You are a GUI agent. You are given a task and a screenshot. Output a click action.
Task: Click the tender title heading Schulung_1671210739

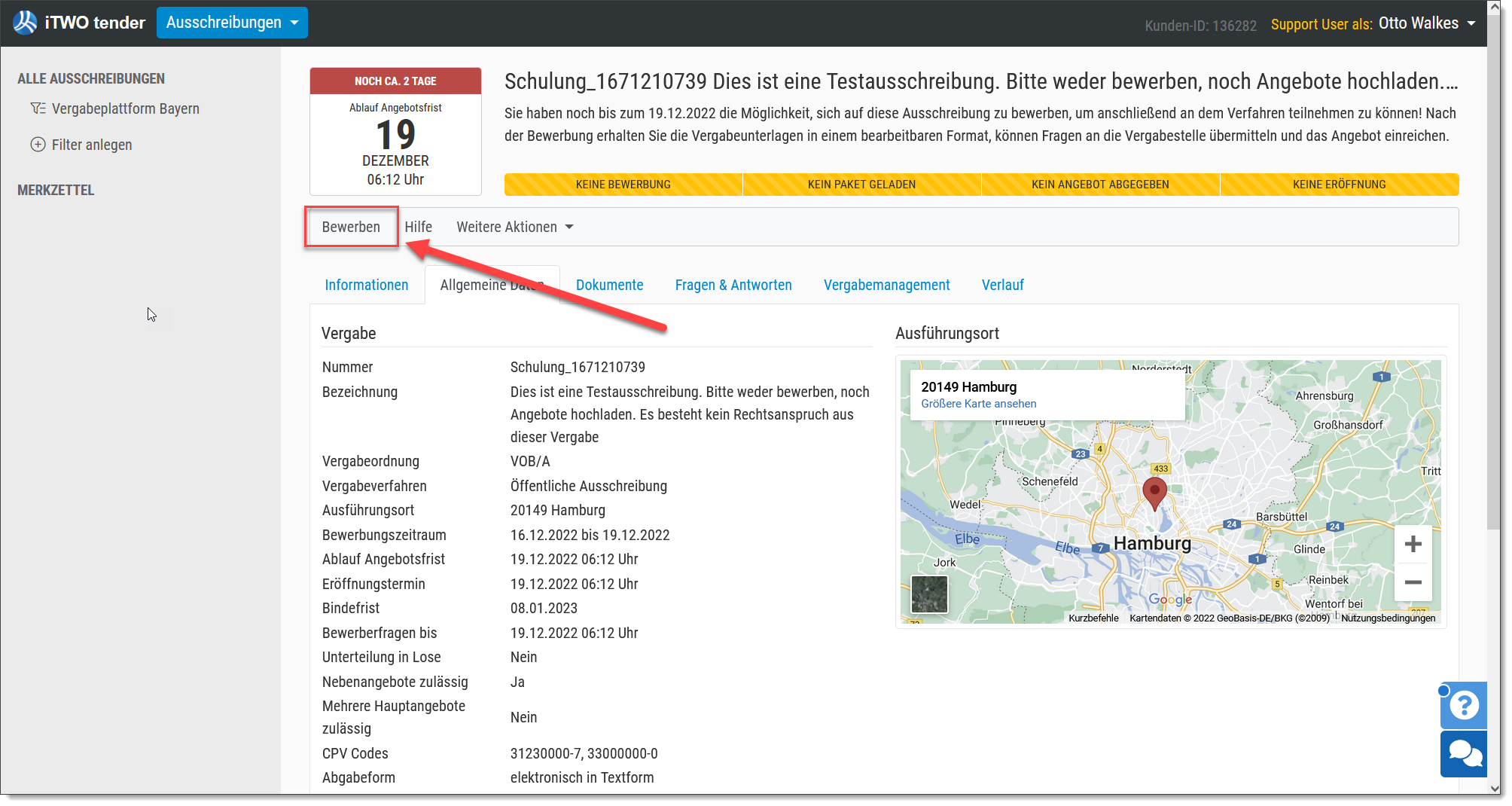pyautogui.click(x=981, y=81)
